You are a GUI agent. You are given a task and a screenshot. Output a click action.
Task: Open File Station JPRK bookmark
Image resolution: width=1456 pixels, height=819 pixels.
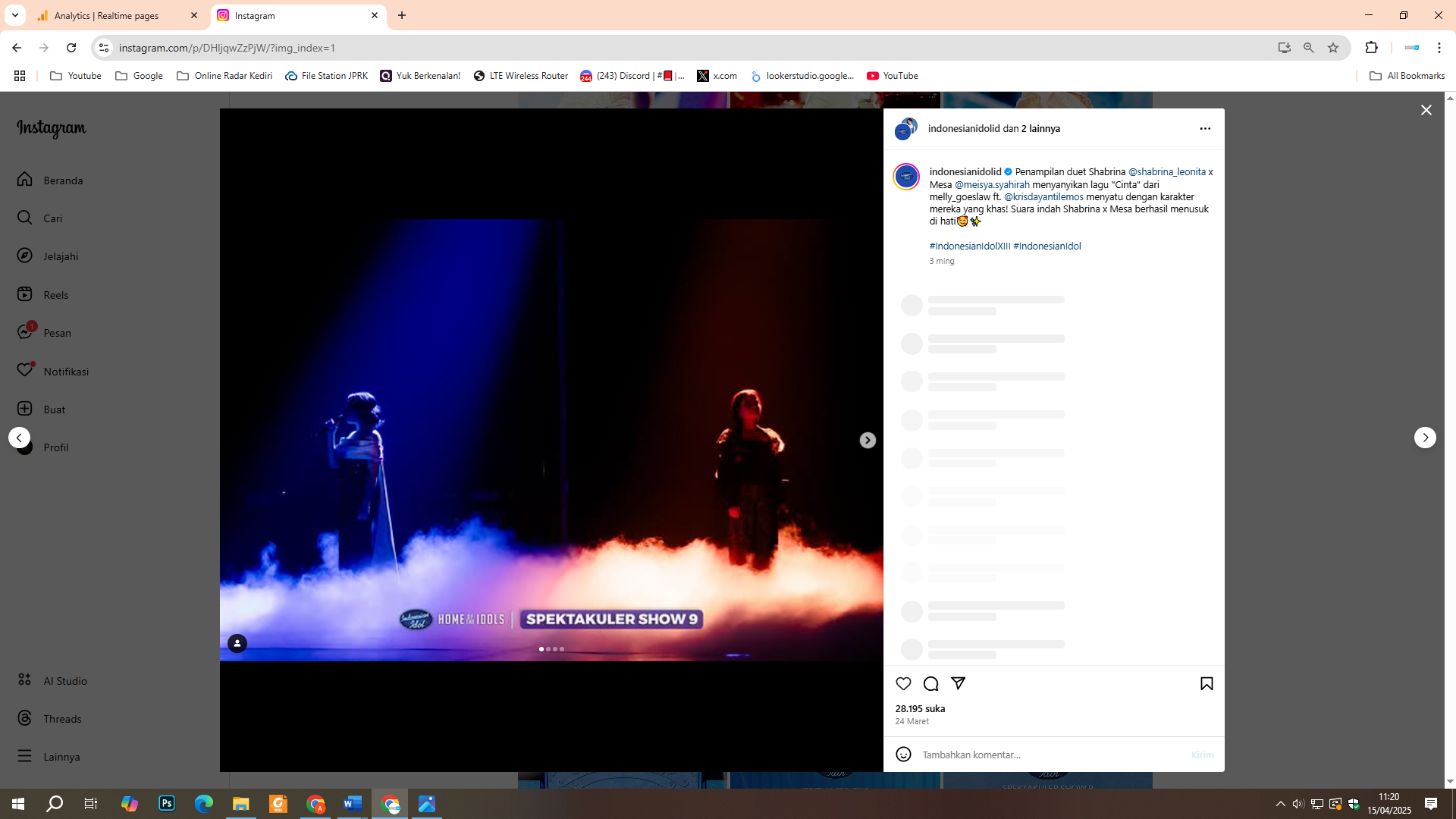click(327, 76)
